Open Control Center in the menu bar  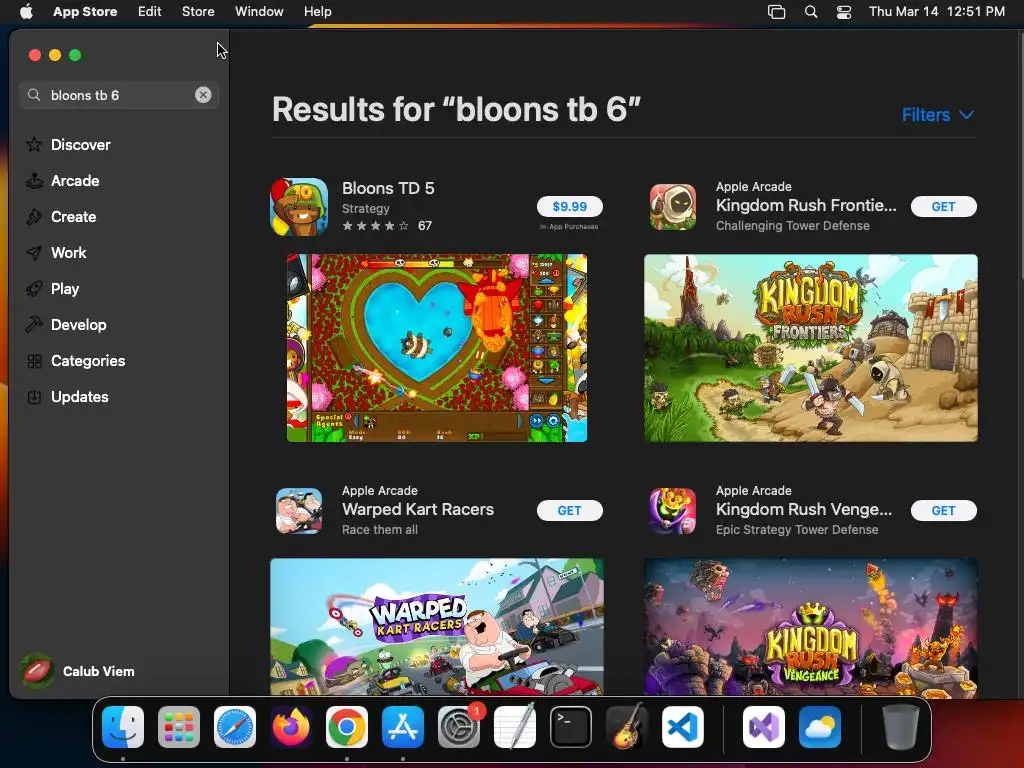(844, 12)
